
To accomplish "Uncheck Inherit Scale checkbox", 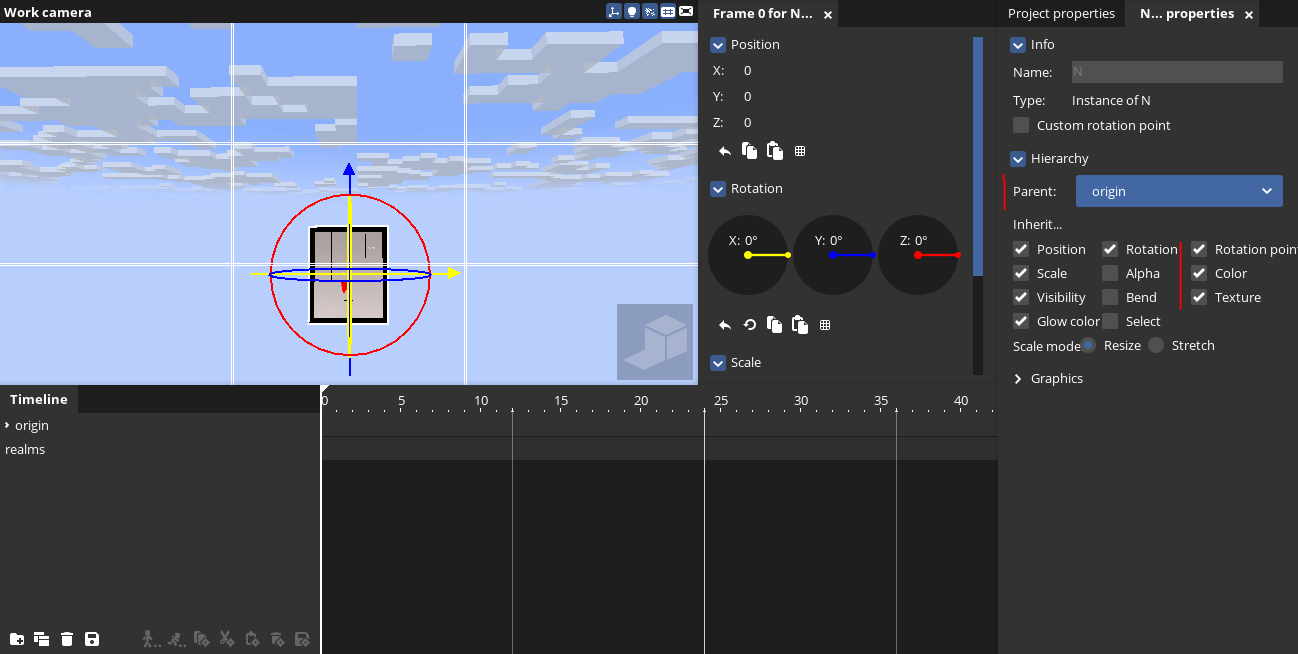I will pos(1021,273).
